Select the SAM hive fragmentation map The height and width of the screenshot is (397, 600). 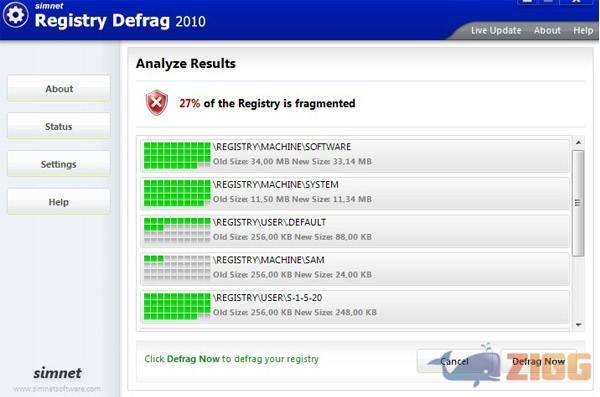177,268
